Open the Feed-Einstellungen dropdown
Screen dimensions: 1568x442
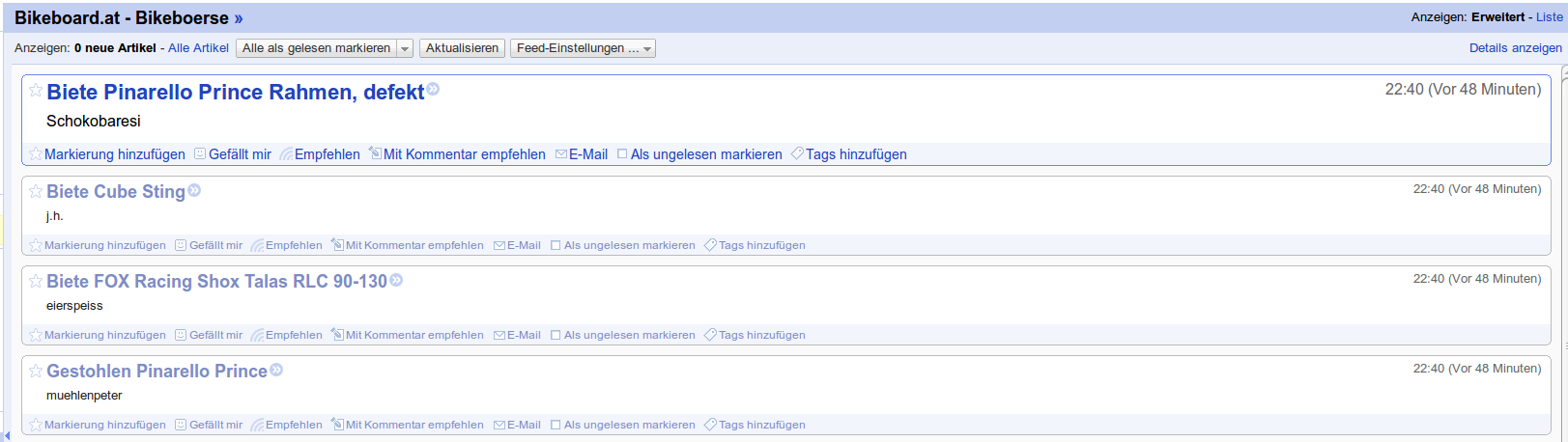tap(584, 48)
